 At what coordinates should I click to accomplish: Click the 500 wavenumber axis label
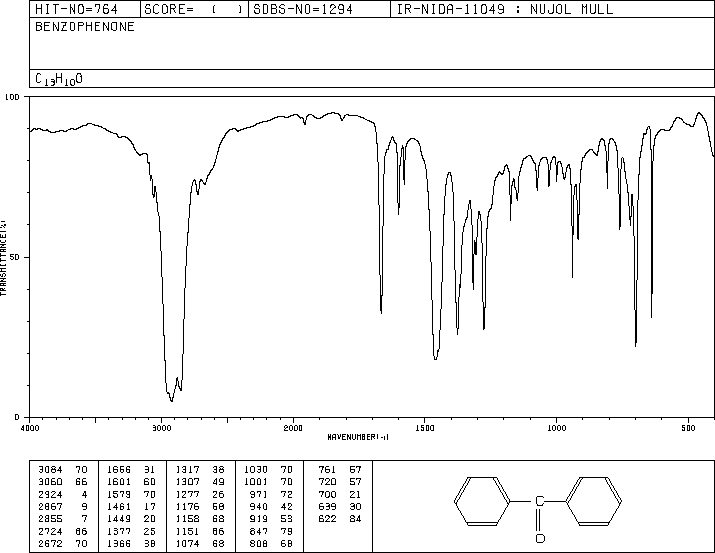pos(688,428)
